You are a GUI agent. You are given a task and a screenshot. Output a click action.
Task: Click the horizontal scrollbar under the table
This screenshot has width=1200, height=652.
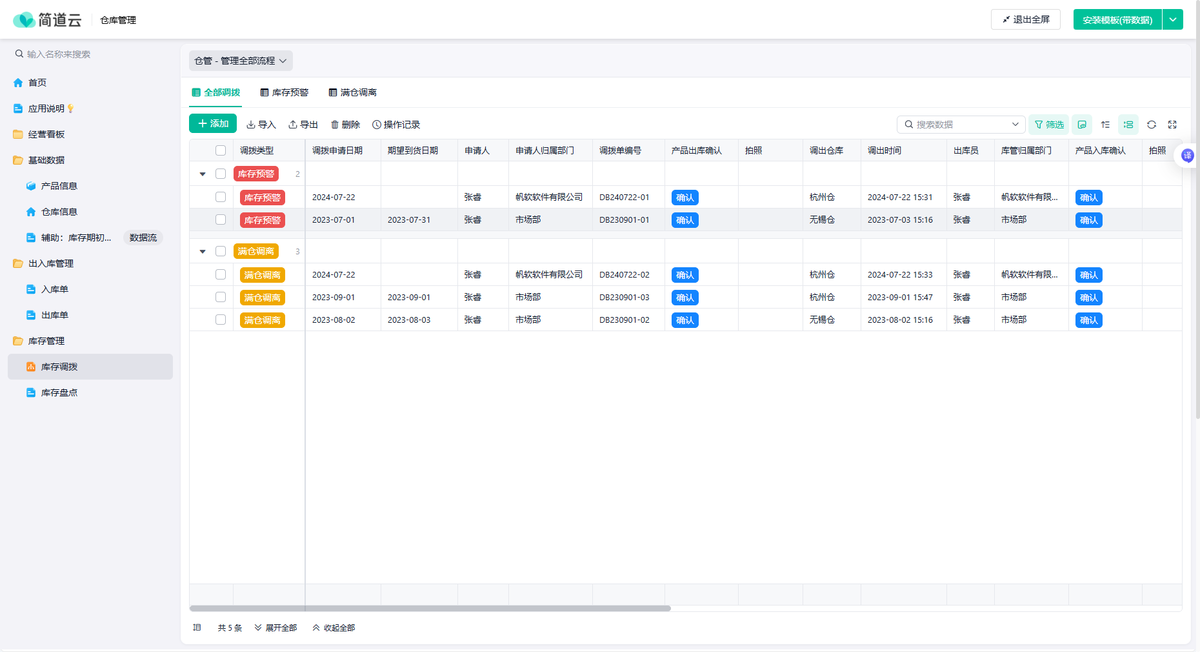[430, 608]
